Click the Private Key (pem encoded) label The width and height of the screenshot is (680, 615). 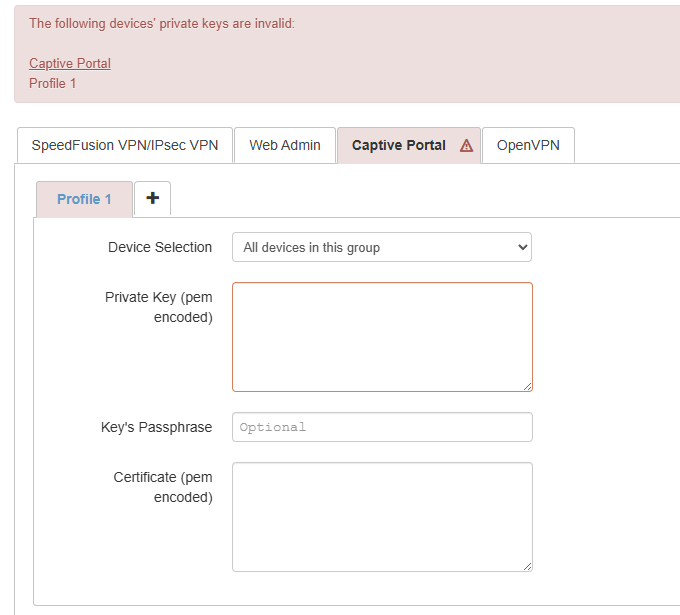coord(159,307)
